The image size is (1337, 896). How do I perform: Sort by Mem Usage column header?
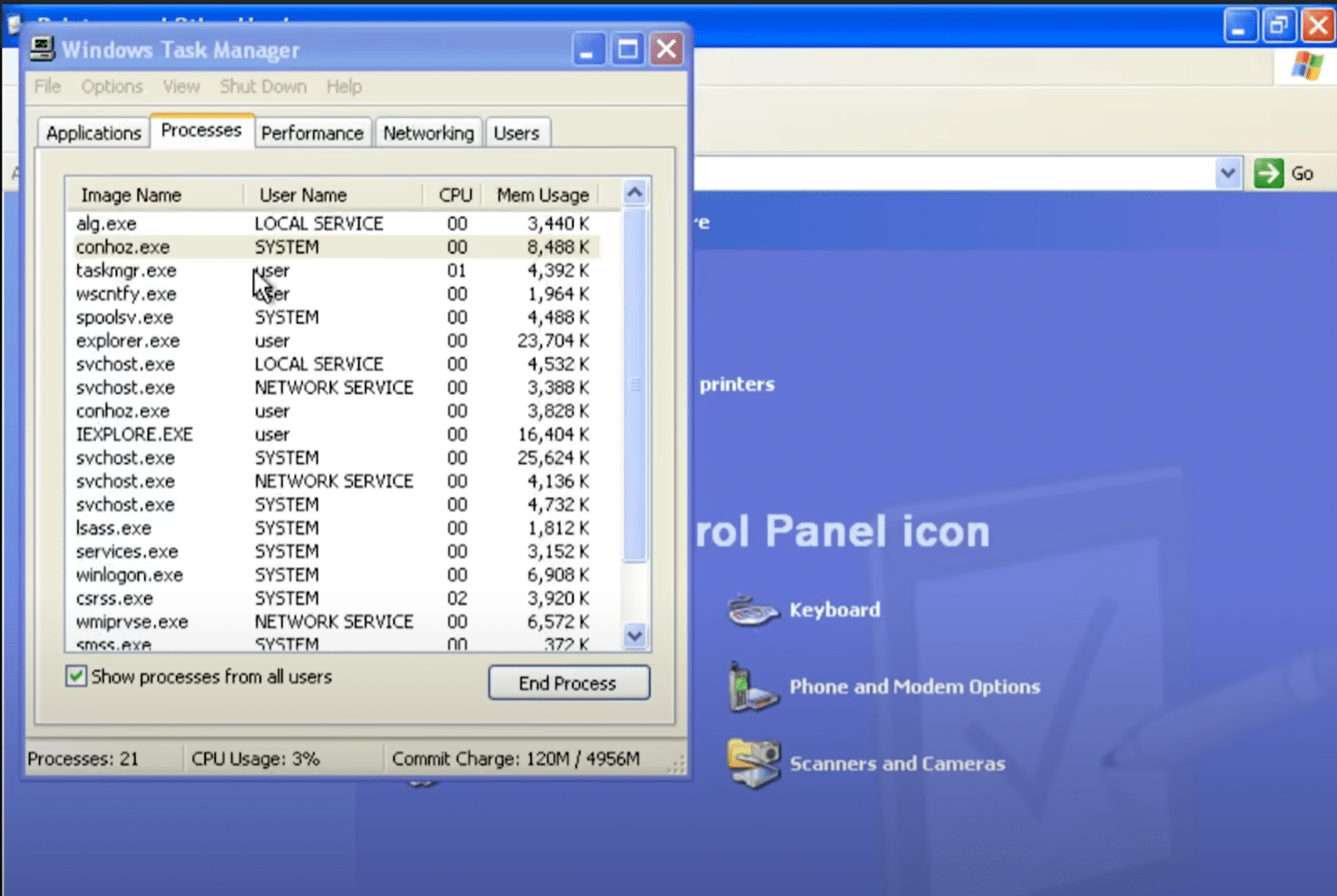(543, 194)
